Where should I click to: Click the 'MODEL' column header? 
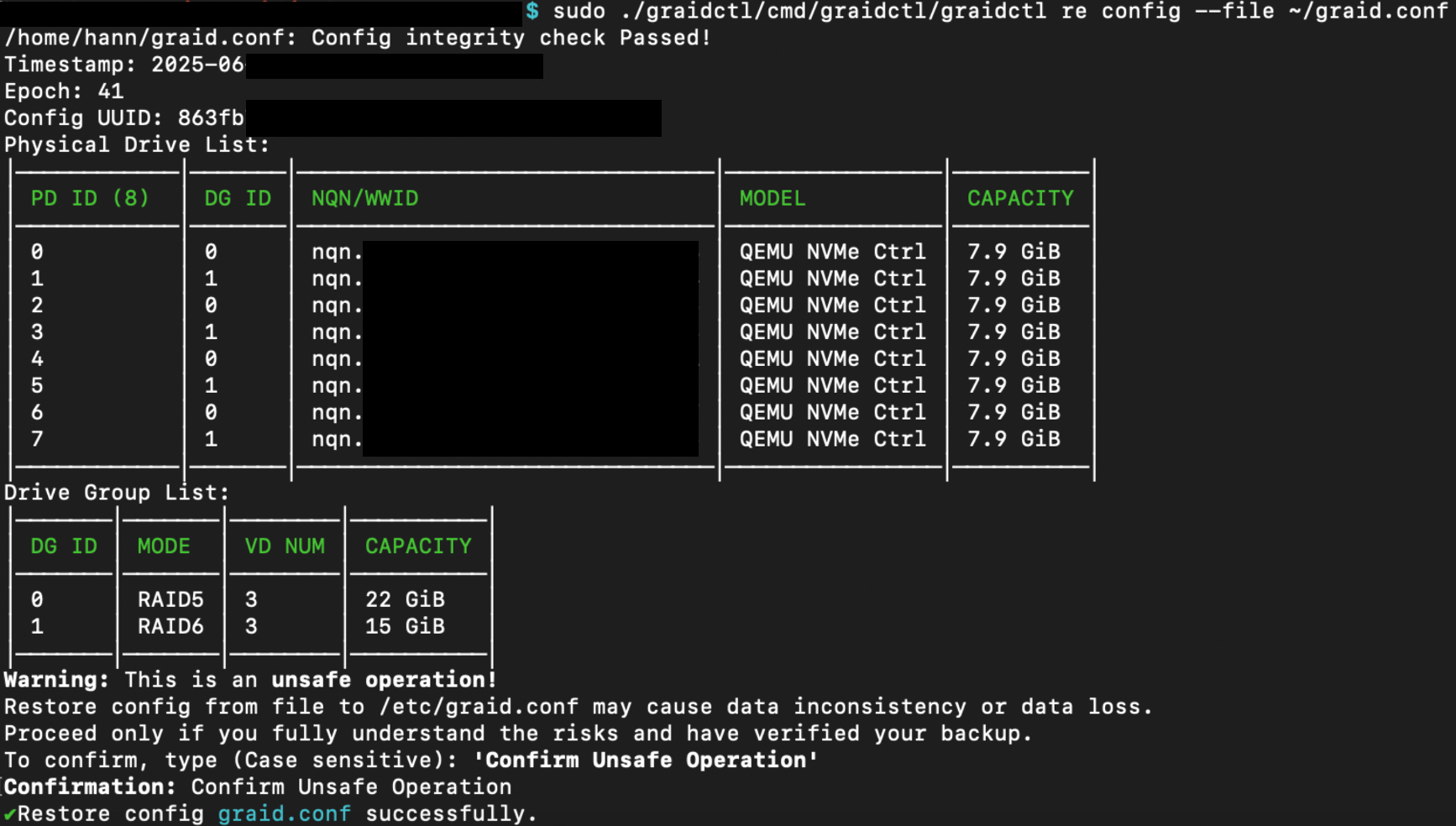(771, 198)
